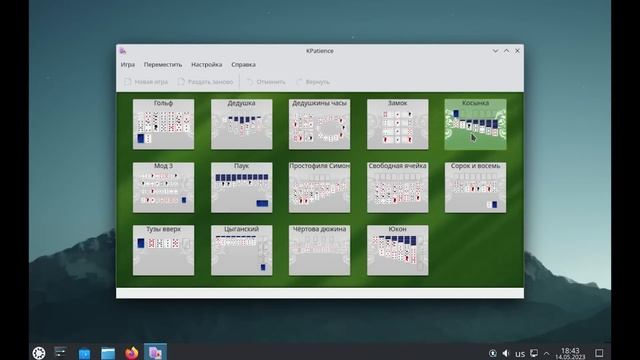The width and height of the screenshot is (640, 360).
Task: Select the Тузы вверх game
Action: click(163, 250)
